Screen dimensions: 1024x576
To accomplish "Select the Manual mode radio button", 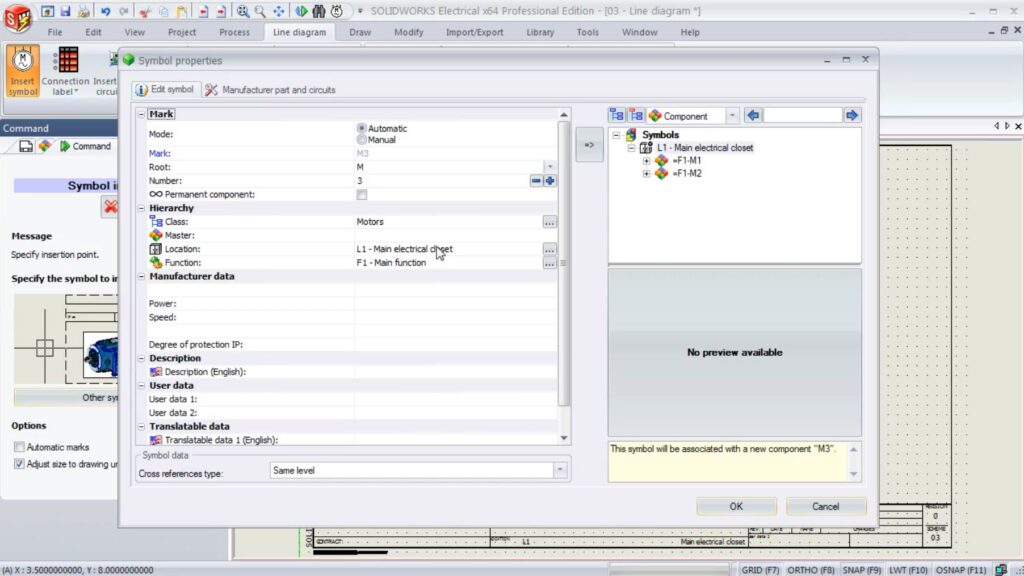I will point(361,140).
